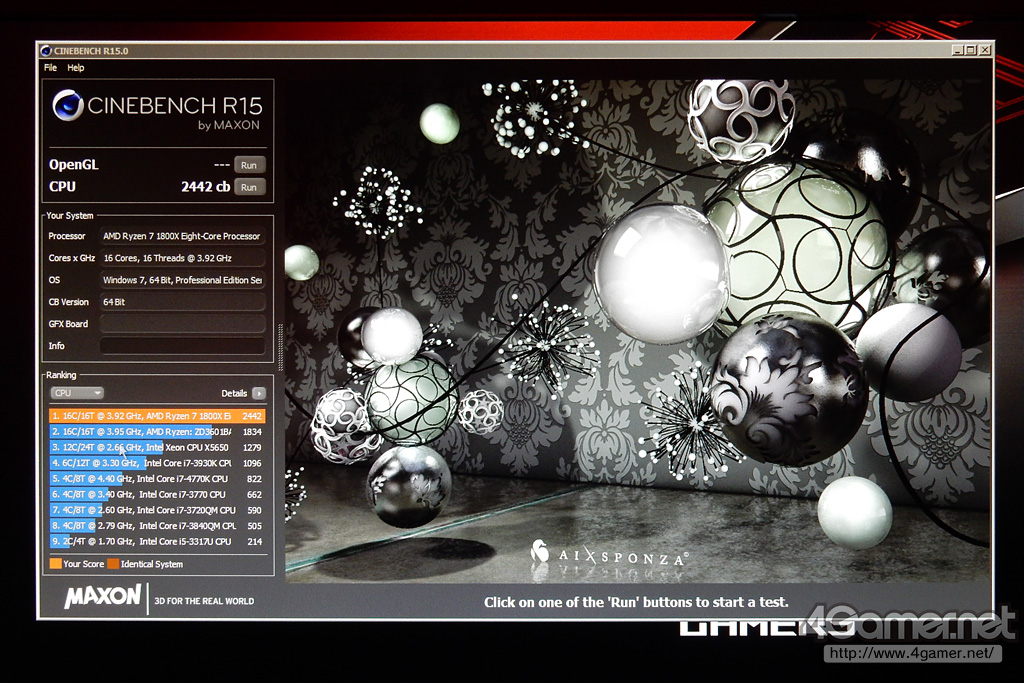Click the rendered scene preview image

coord(637,331)
